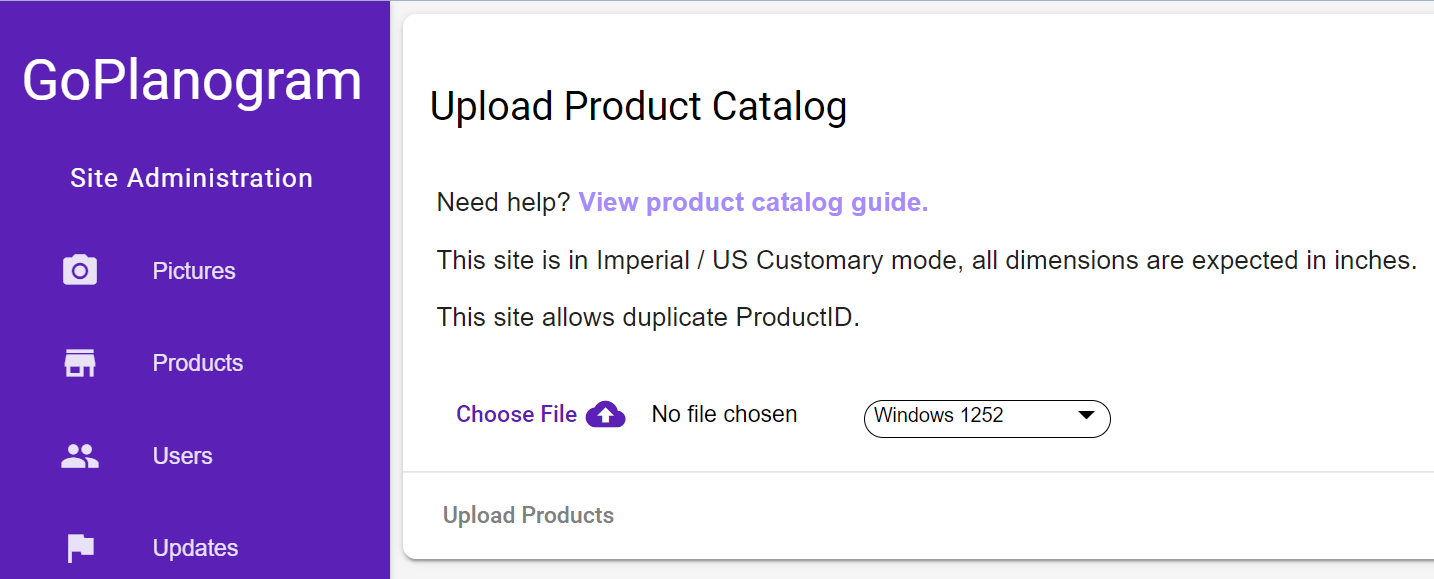Click the people icon for Users
Screen dimensions: 1434x579
pos(80,456)
